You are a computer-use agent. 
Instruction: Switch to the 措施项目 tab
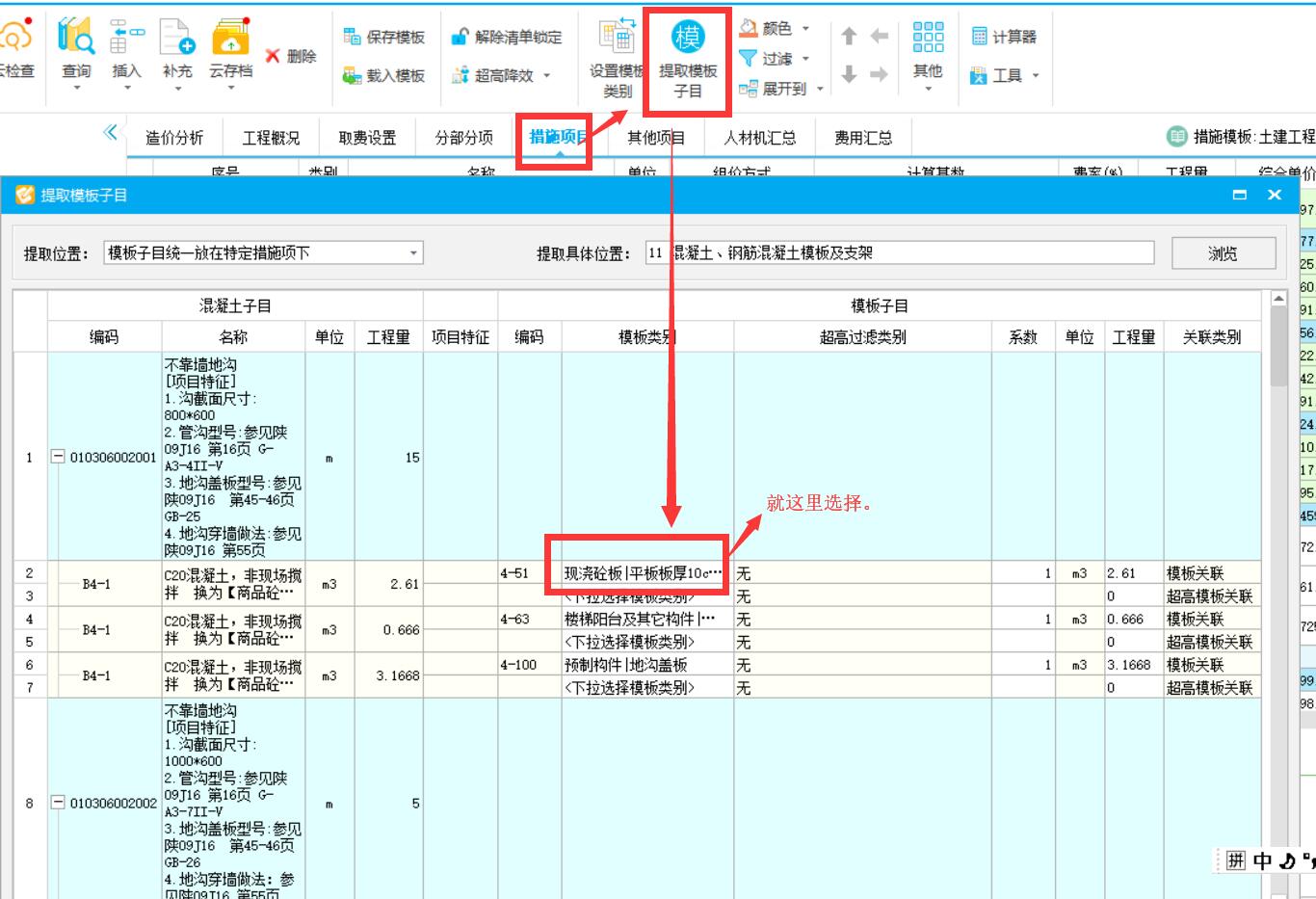click(x=558, y=137)
